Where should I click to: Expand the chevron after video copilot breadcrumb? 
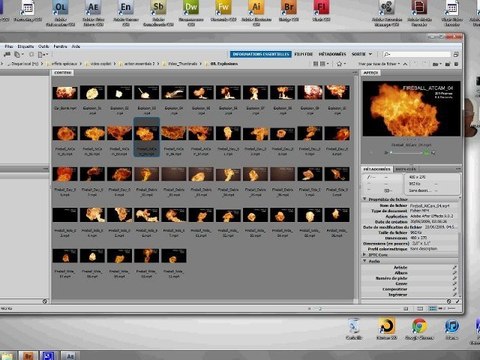click(115, 64)
